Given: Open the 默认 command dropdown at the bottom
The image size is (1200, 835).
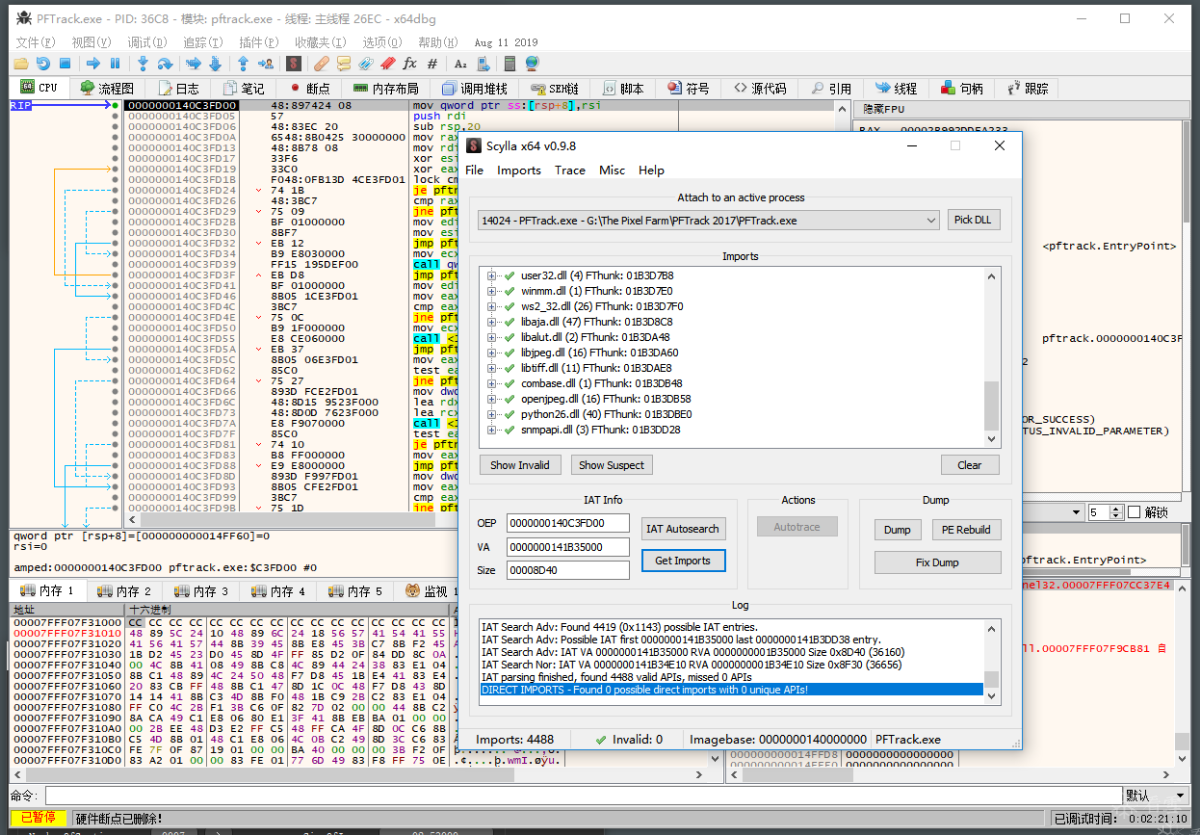Looking at the screenshot, I should (x=1157, y=795).
